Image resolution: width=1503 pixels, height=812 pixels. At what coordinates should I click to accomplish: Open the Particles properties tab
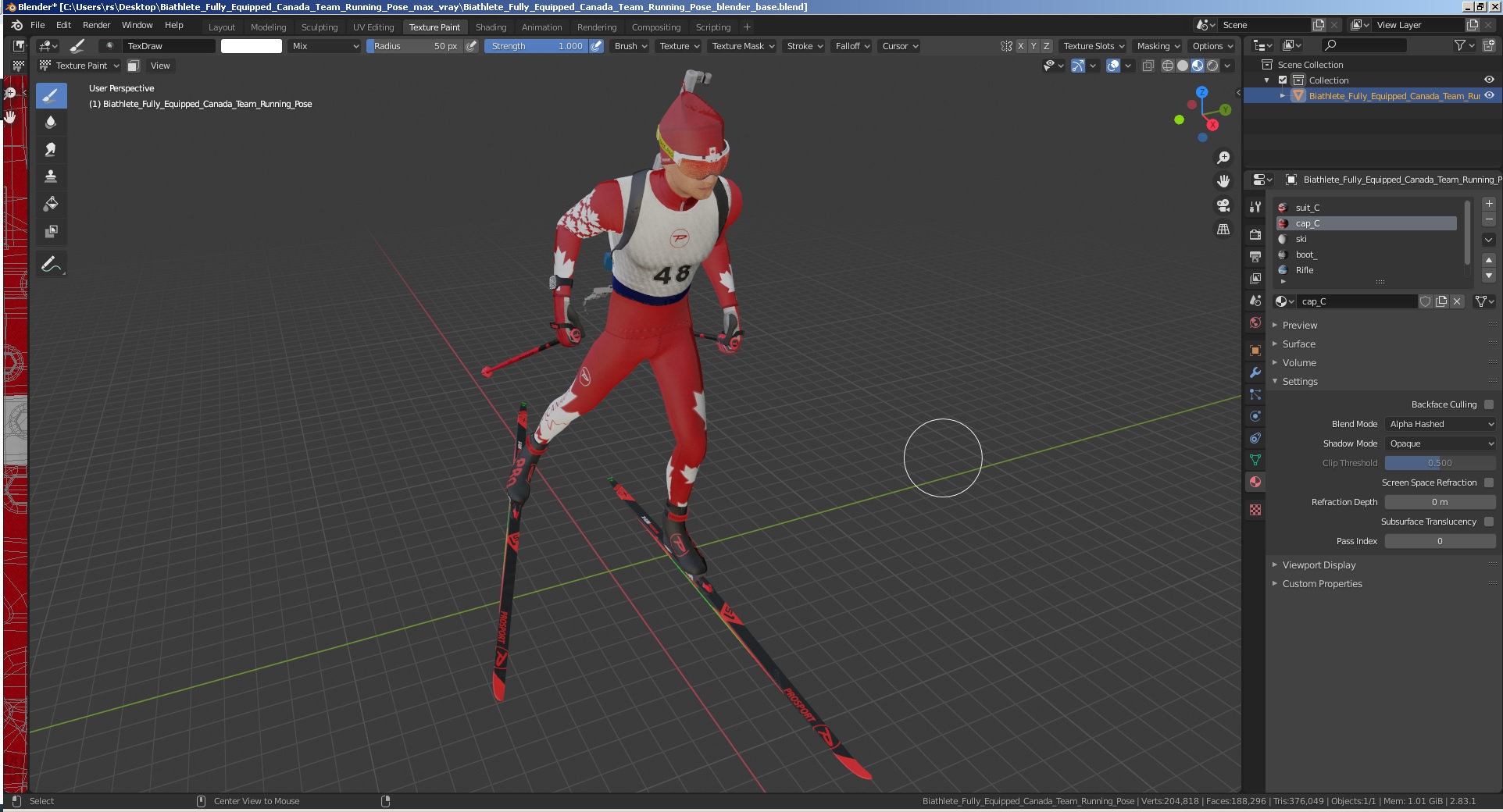(x=1255, y=394)
